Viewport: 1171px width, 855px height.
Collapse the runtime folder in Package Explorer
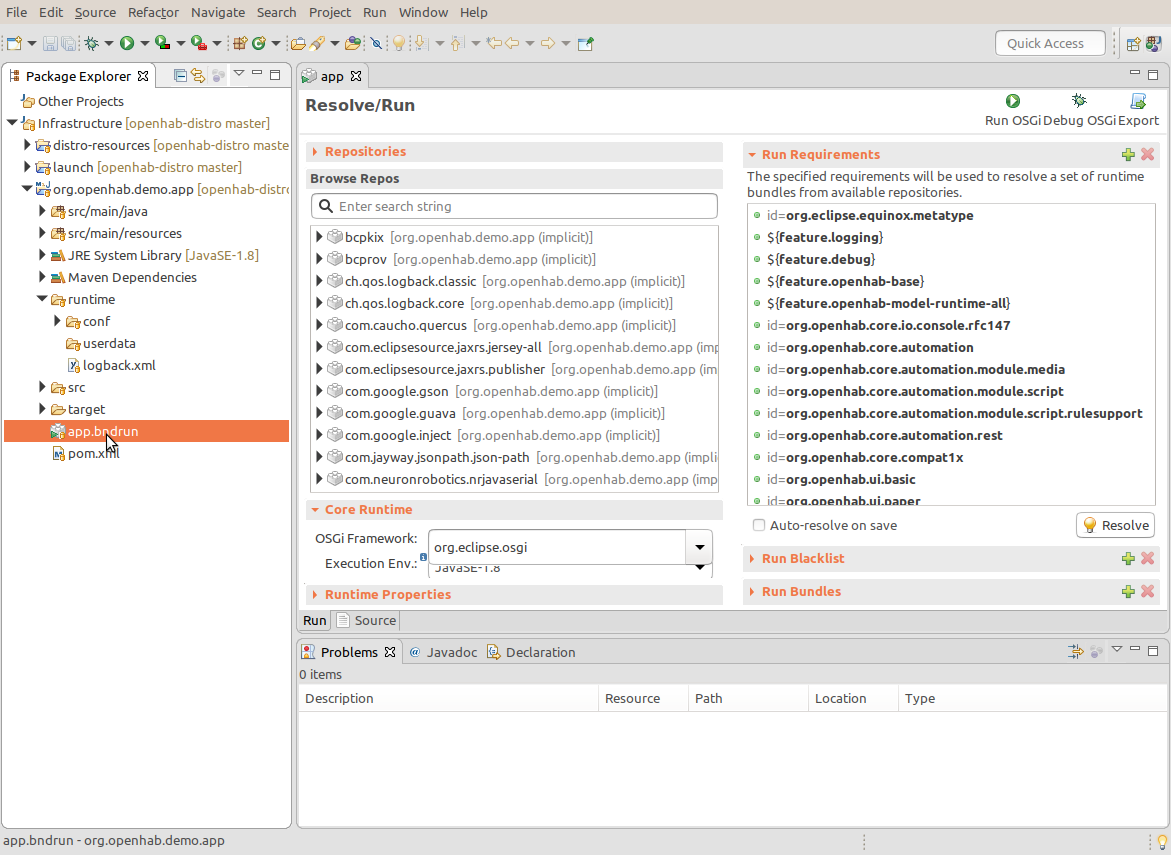point(42,299)
